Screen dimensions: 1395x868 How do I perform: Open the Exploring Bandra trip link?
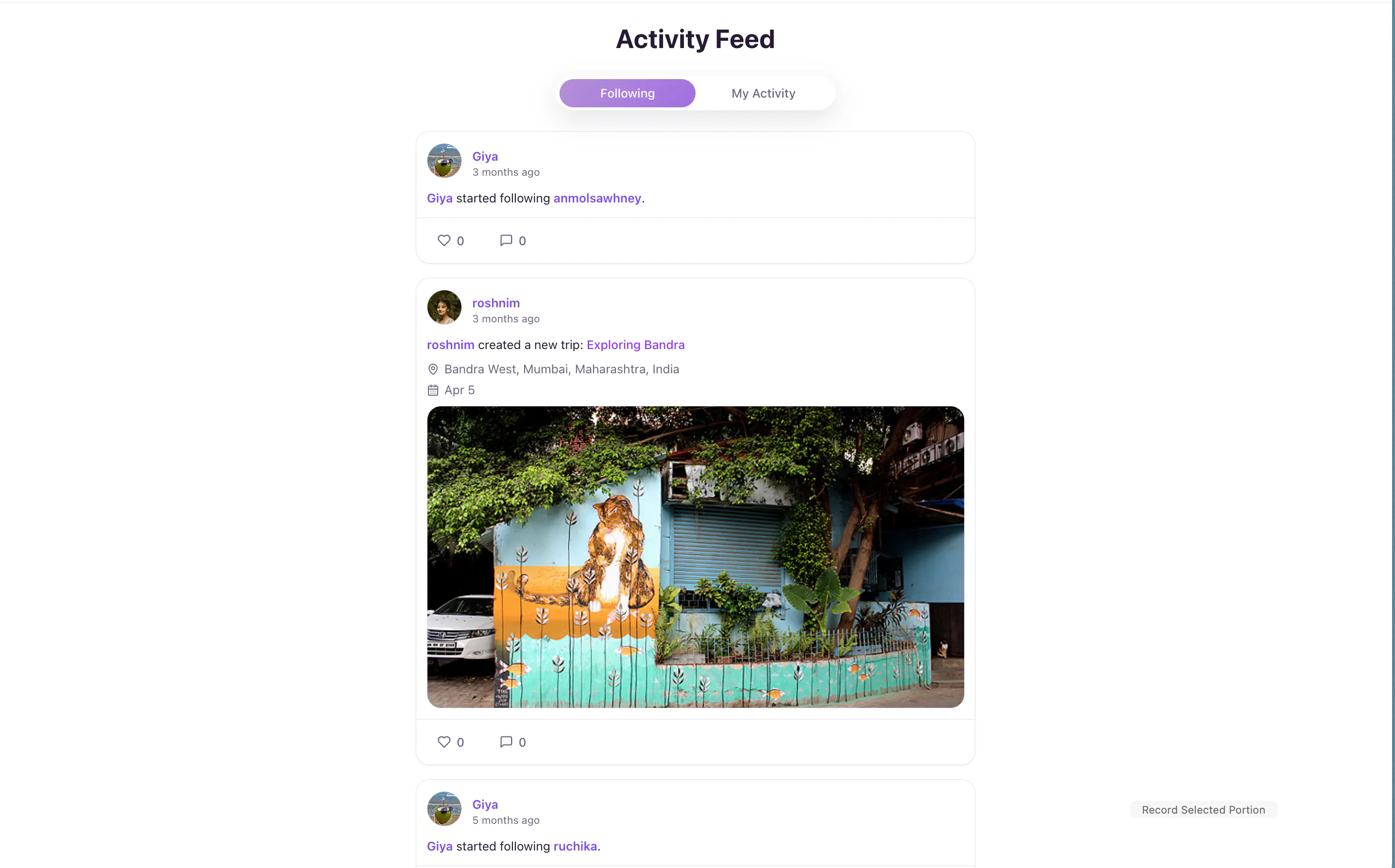tap(635, 345)
